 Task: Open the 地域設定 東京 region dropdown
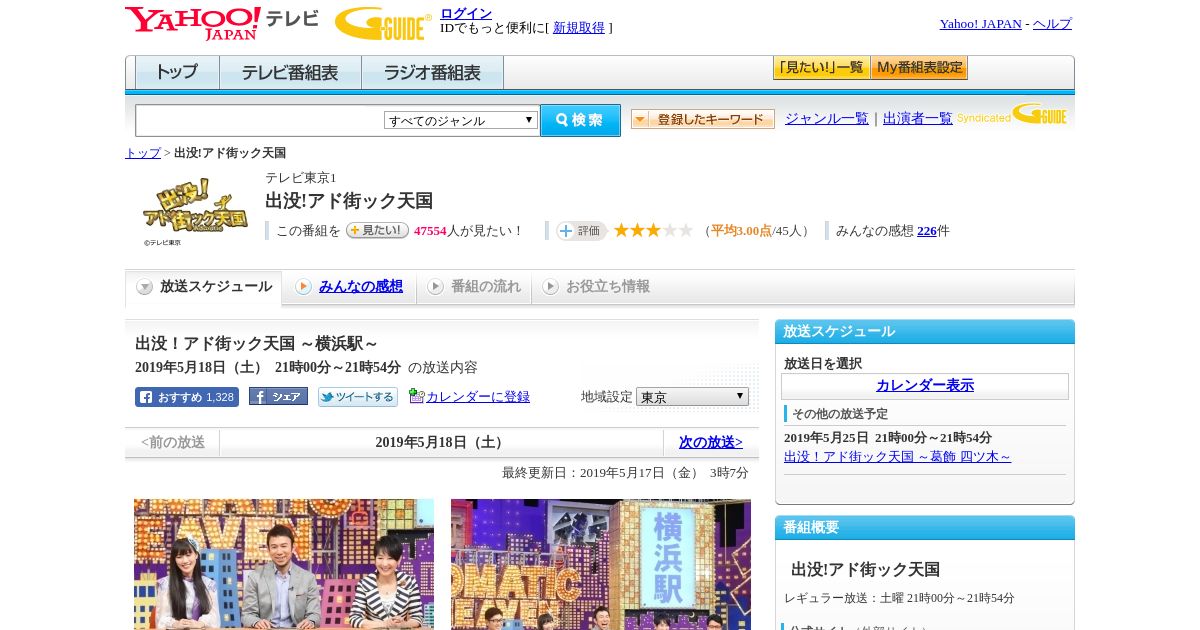(692, 397)
